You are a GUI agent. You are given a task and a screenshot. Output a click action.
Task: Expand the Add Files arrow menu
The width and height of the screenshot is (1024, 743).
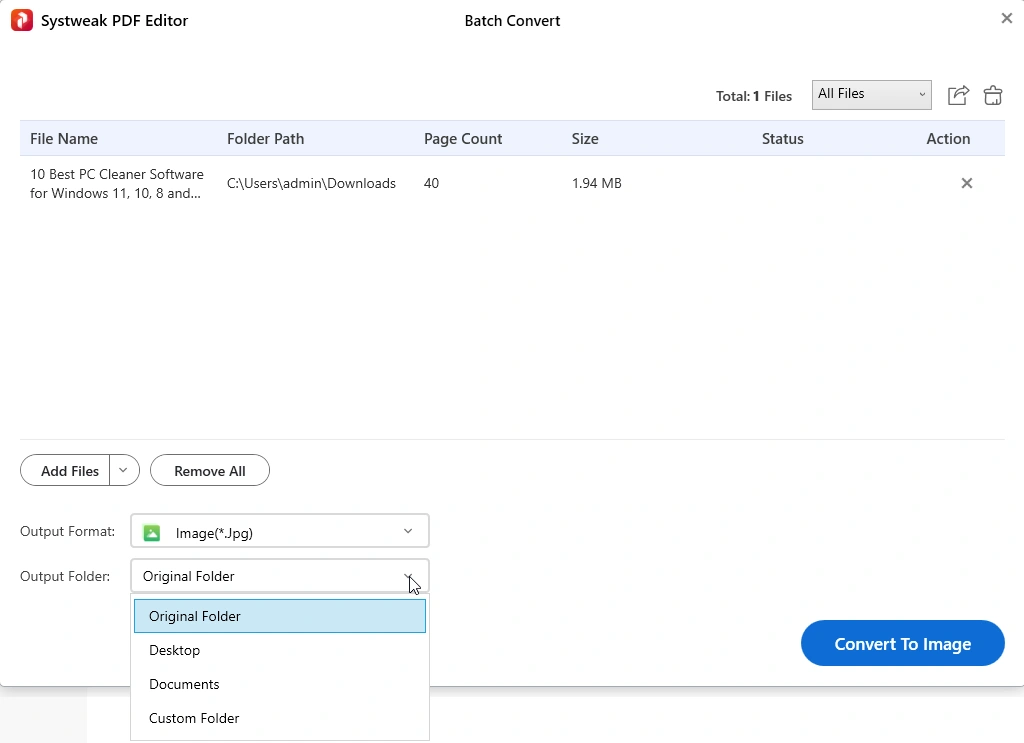click(124, 470)
